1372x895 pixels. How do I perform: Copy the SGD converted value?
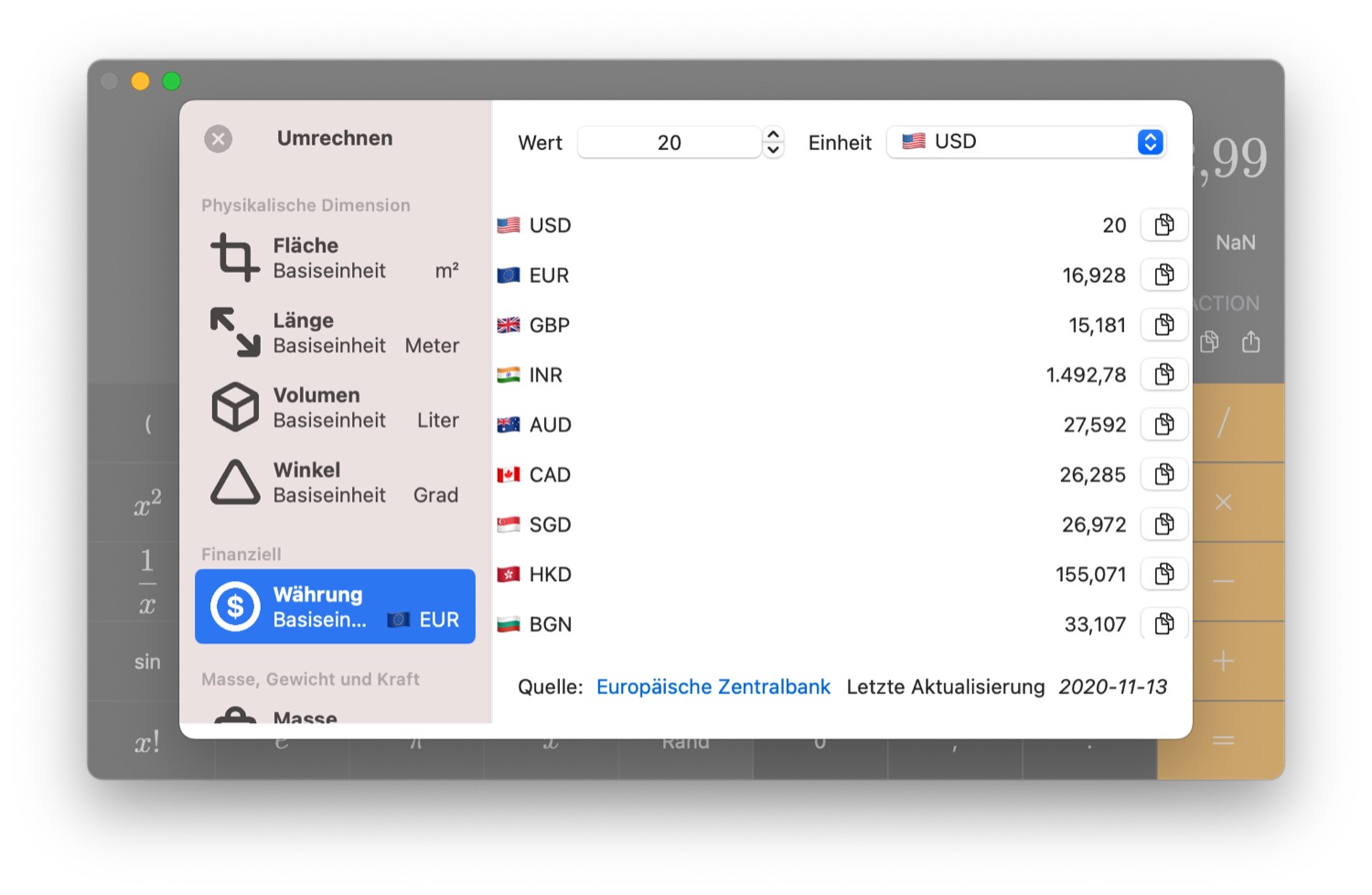point(1163,524)
